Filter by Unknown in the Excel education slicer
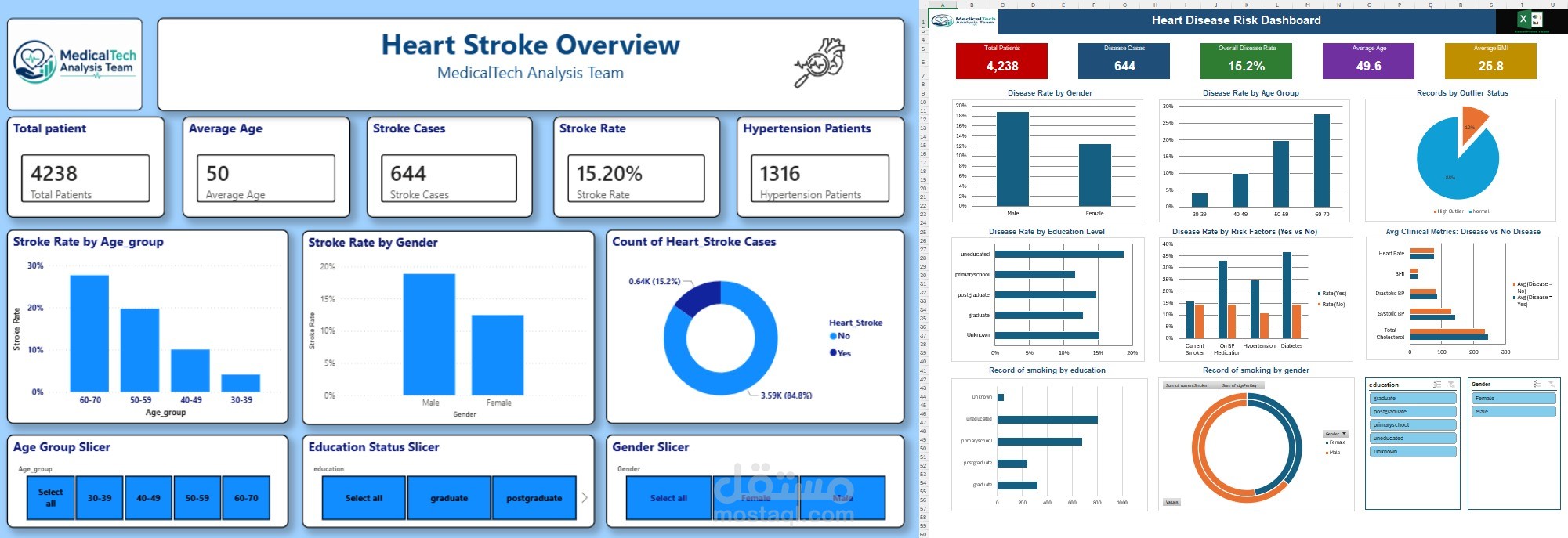This screenshot has height=538, width=1568. (x=1414, y=452)
